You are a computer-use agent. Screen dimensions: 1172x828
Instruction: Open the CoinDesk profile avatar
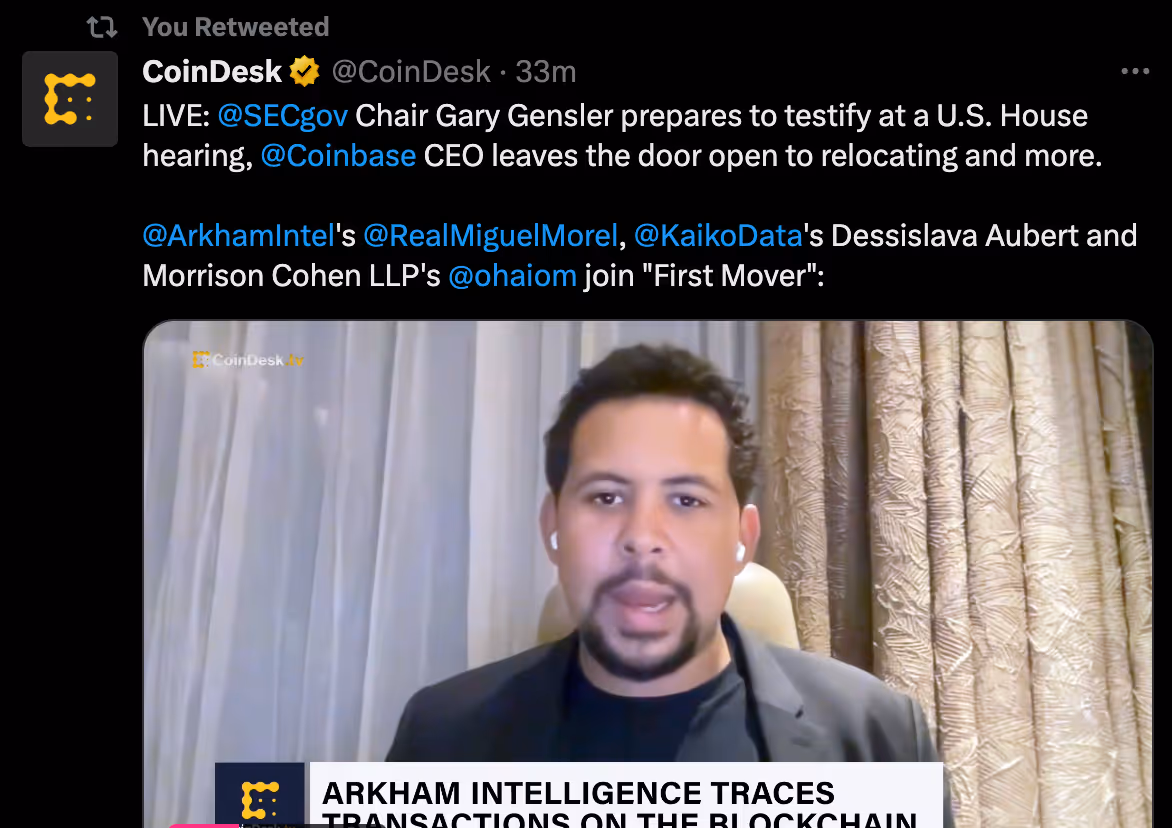(x=70, y=99)
